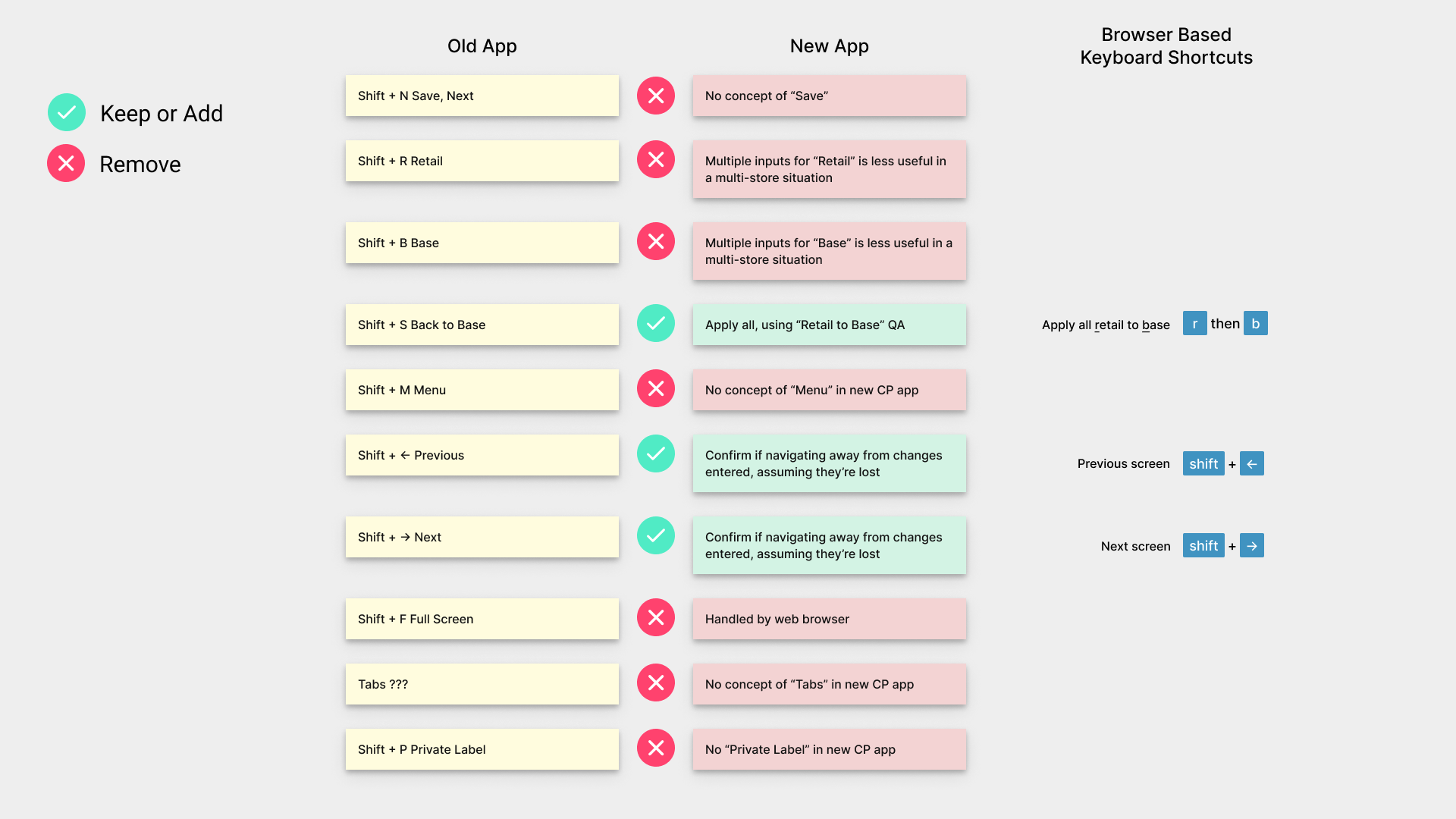
Task: Click red X icon beside Shift + M Menu
Action: [656, 389]
